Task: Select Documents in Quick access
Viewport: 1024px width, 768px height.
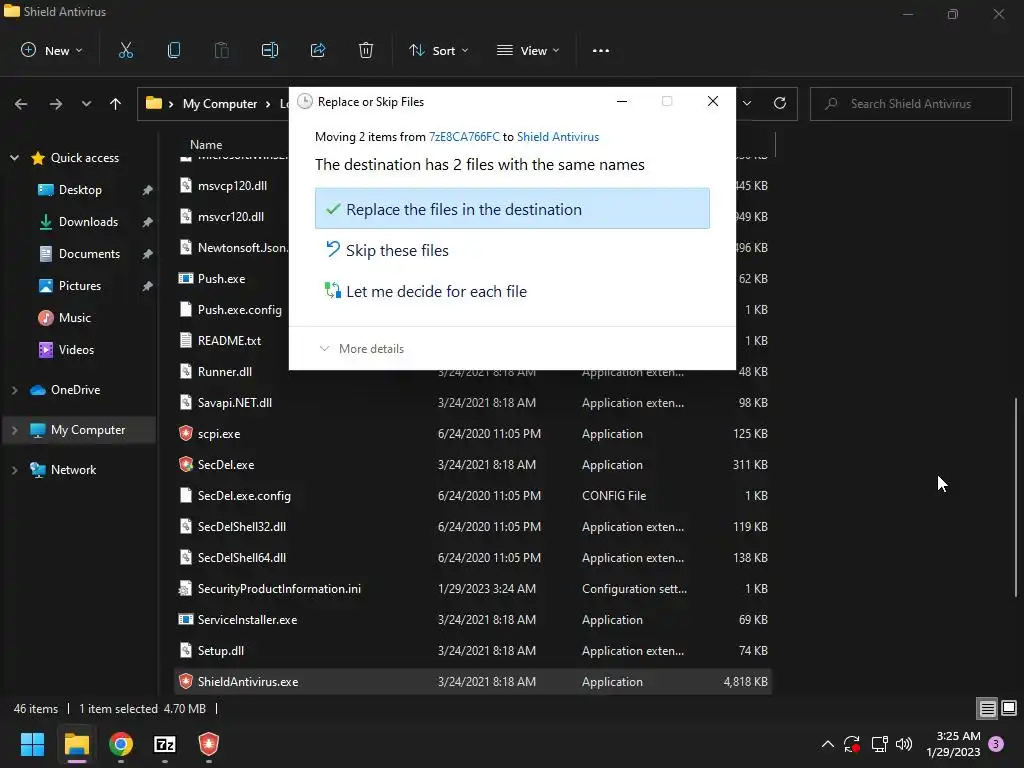Action: [x=89, y=254]
